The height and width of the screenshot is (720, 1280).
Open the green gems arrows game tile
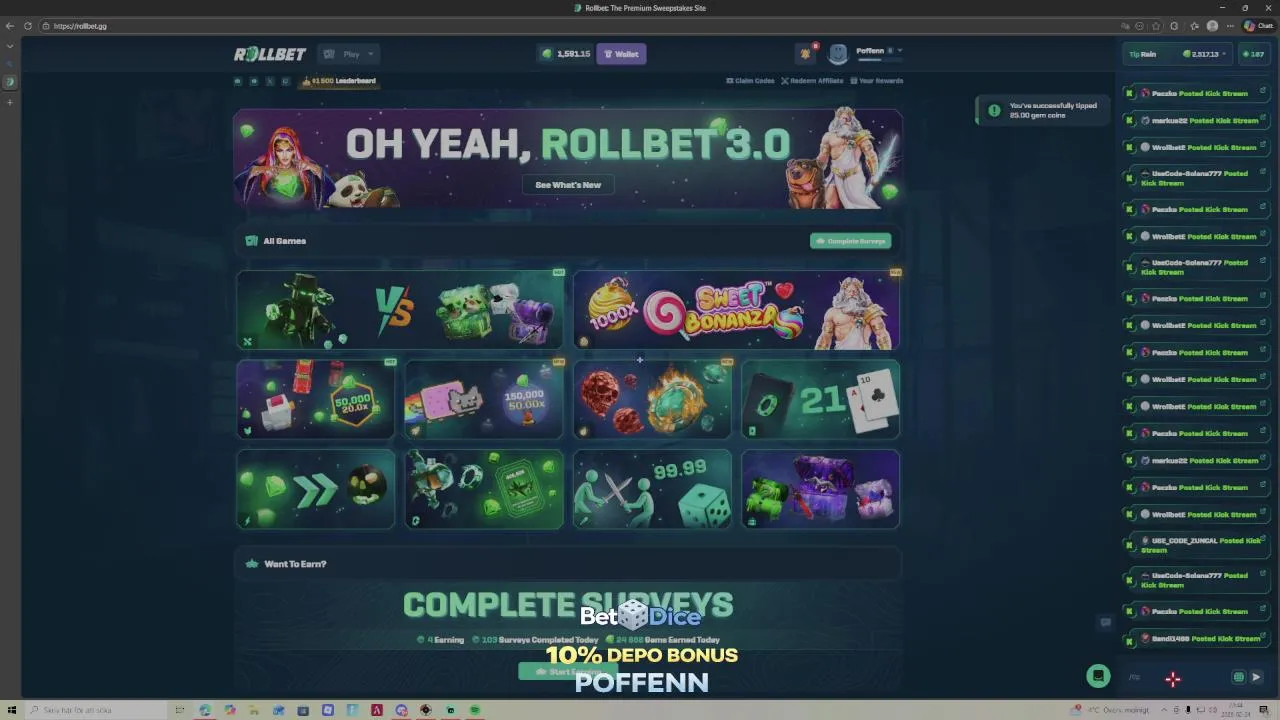316,489
